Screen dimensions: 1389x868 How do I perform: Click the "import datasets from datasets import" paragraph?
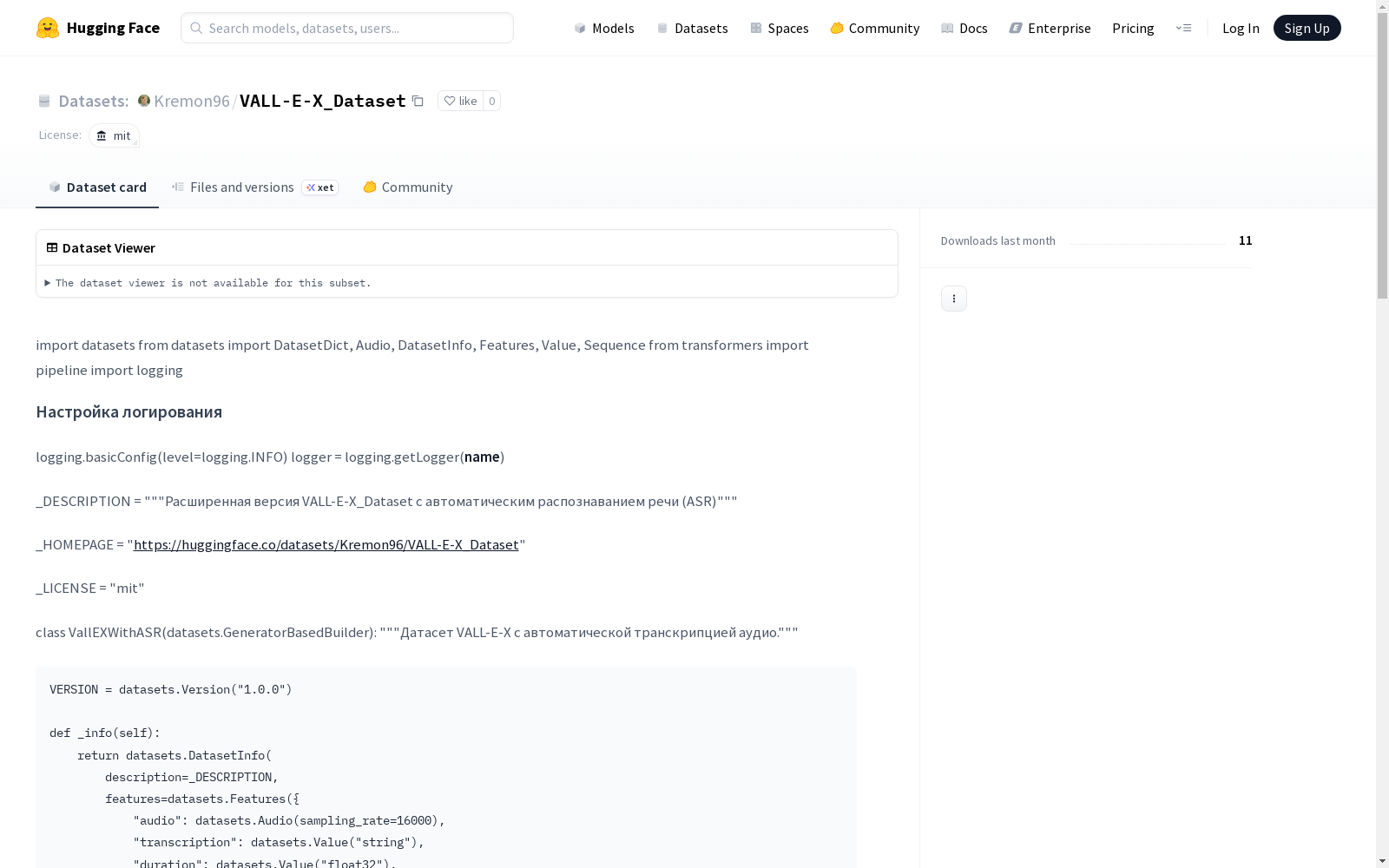coord(422,358)
